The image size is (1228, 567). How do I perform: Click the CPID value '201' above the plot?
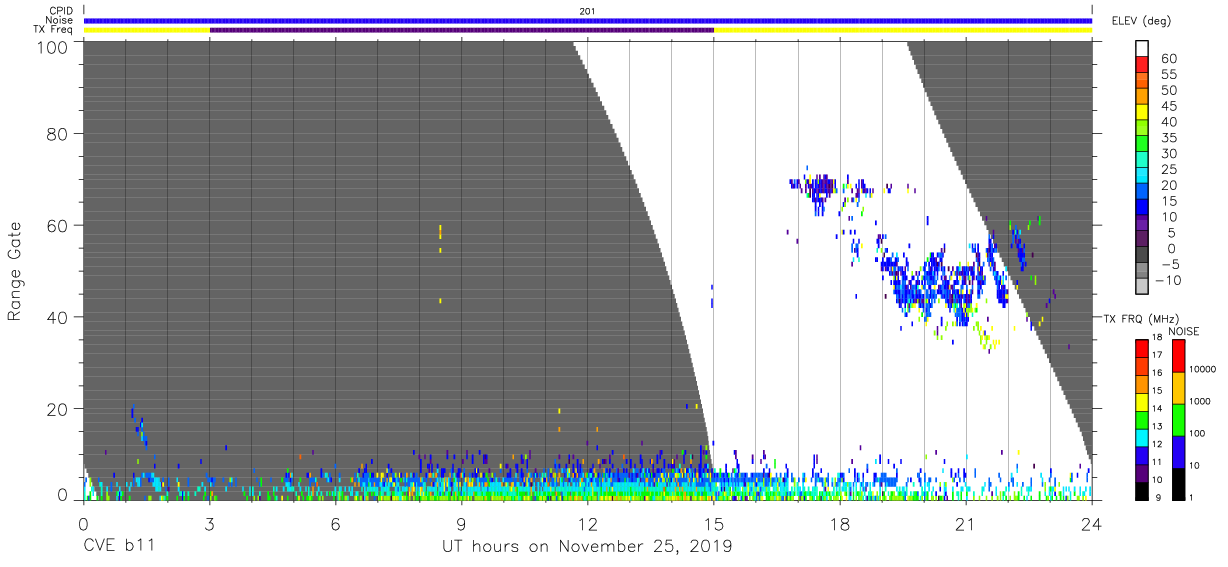587,11
